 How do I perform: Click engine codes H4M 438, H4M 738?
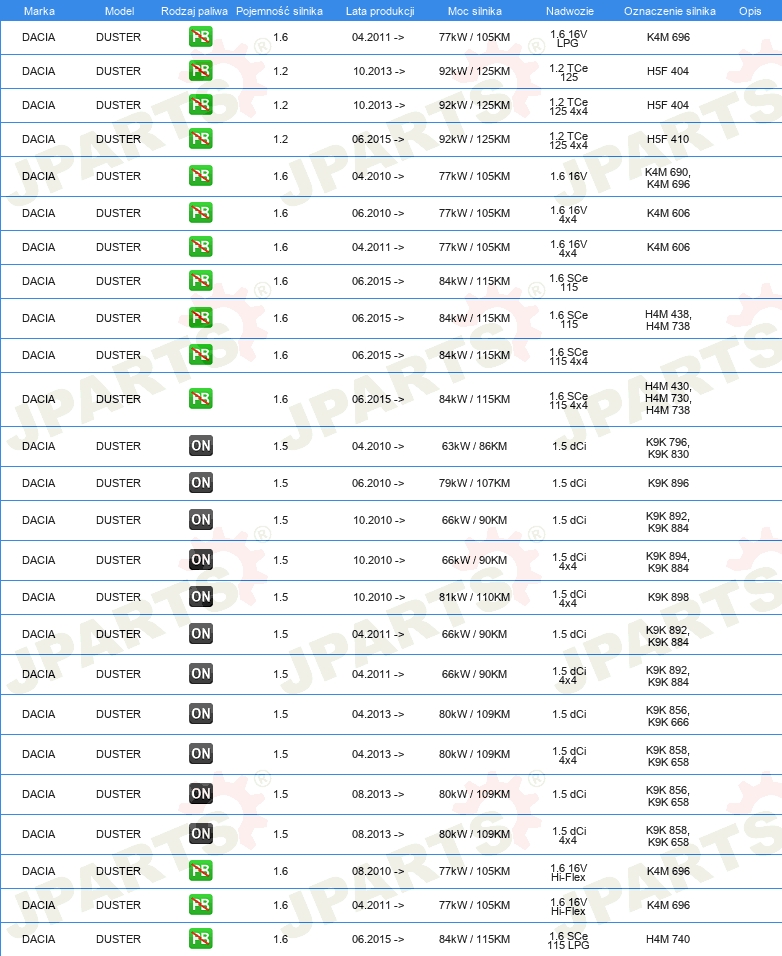tap(668, 320)
